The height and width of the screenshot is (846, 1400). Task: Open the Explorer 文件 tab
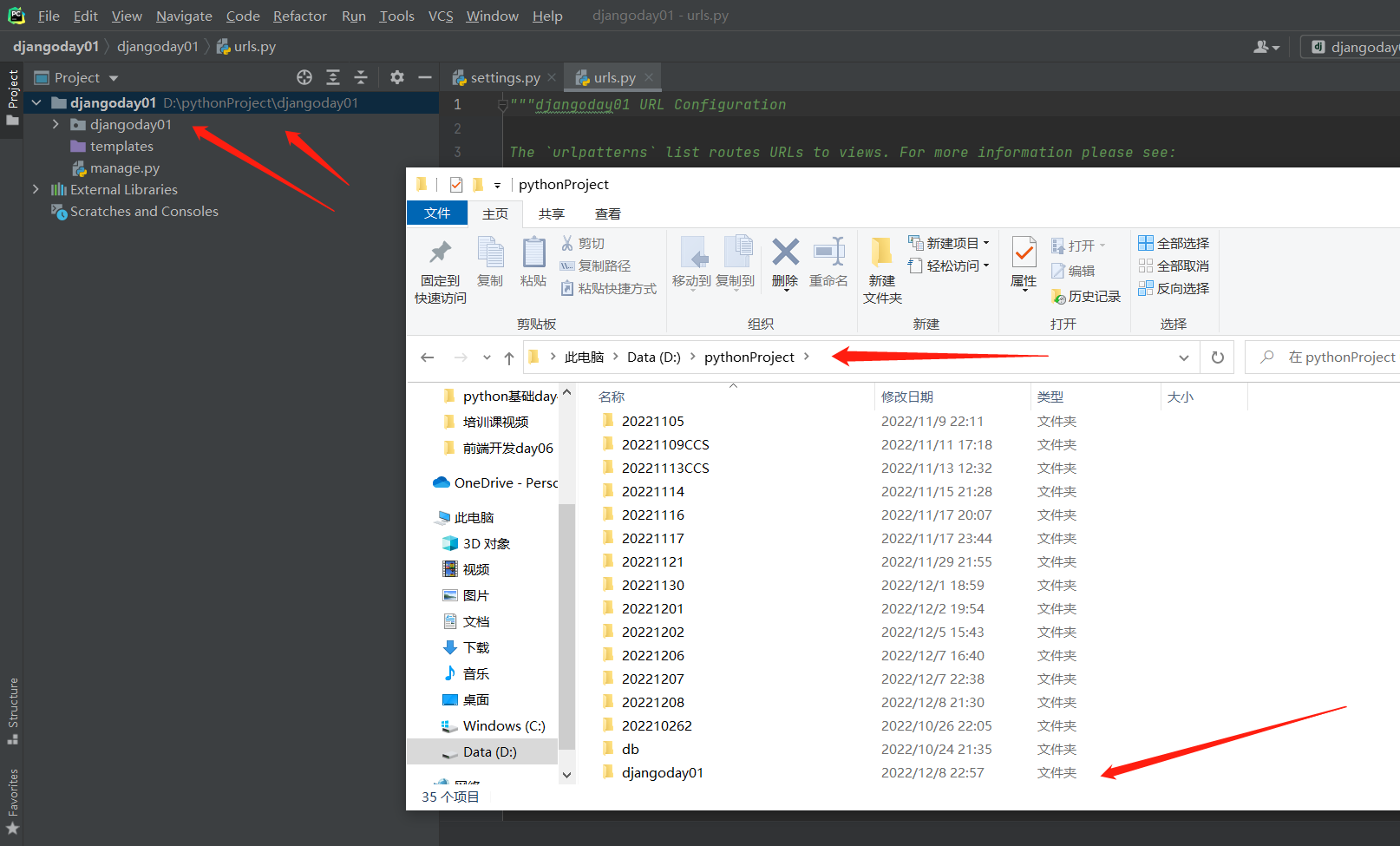[x=437, y=213]
